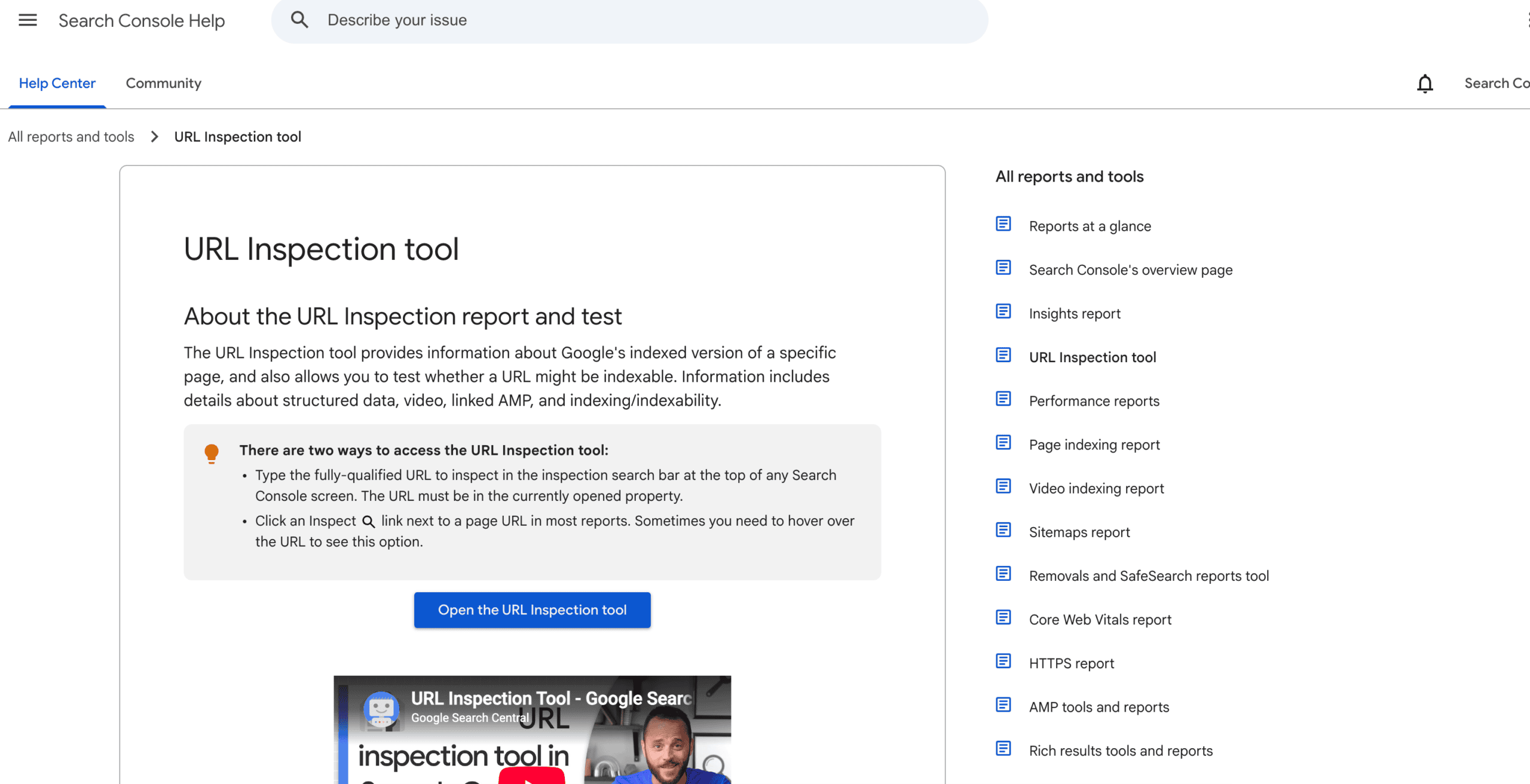Image resolution: width=1530 pixels, height=784 pixels.
Task: Click document icon beside Reports at a glance
Action: (1003, 224)
